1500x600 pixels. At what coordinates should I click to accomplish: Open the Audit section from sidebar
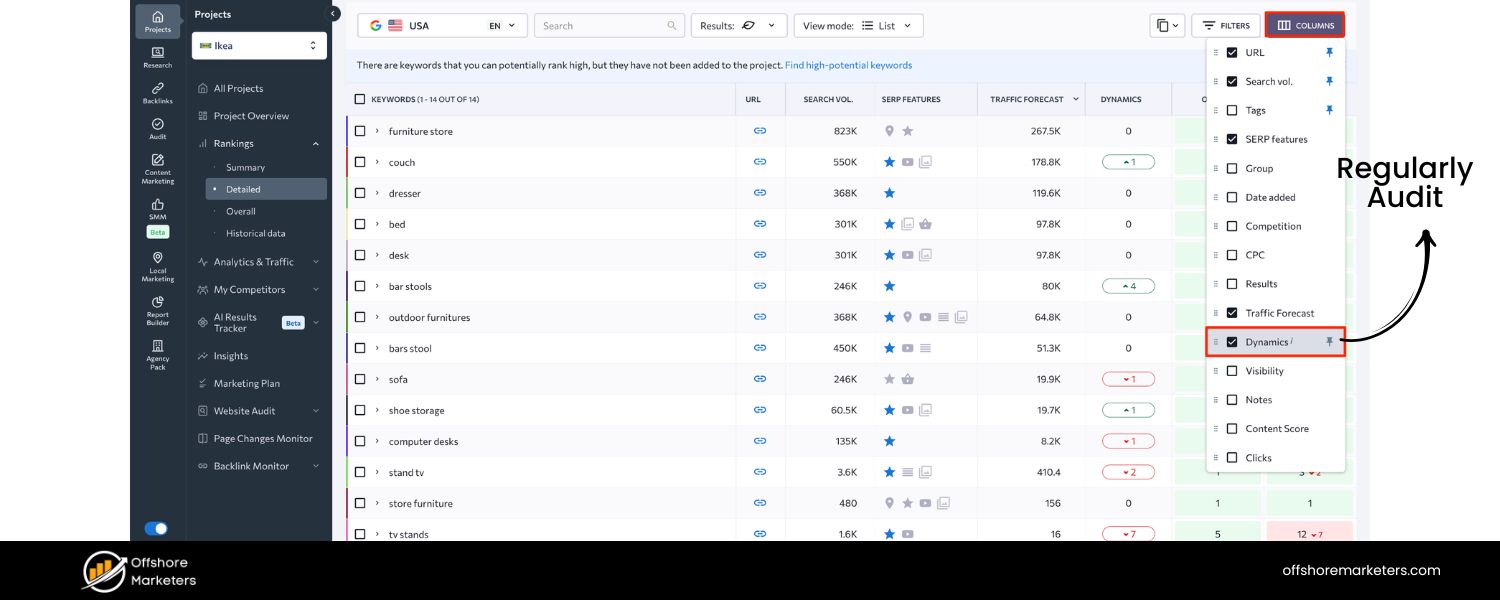tap(157, 127)
